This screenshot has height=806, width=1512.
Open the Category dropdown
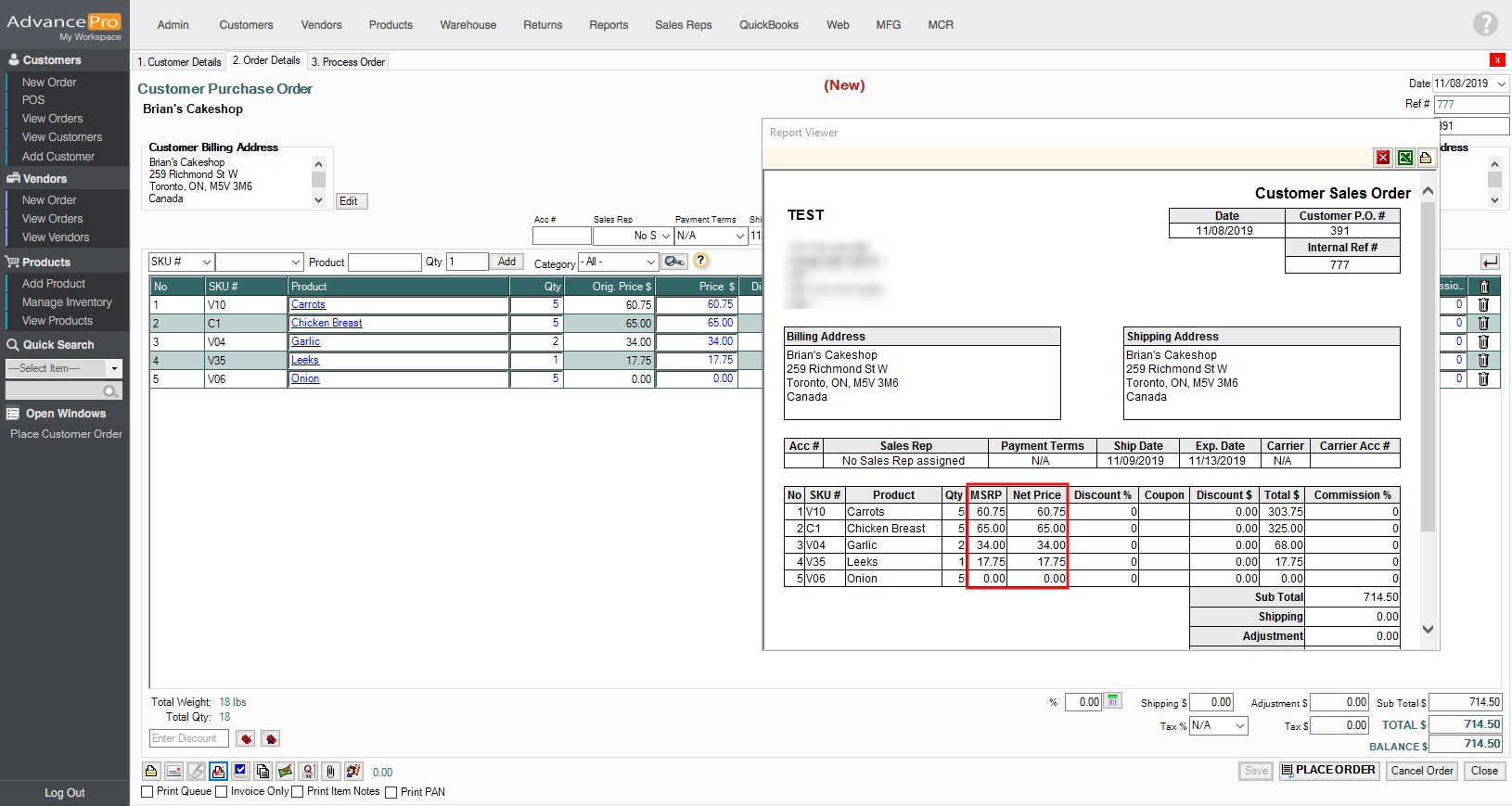(619, 262)
